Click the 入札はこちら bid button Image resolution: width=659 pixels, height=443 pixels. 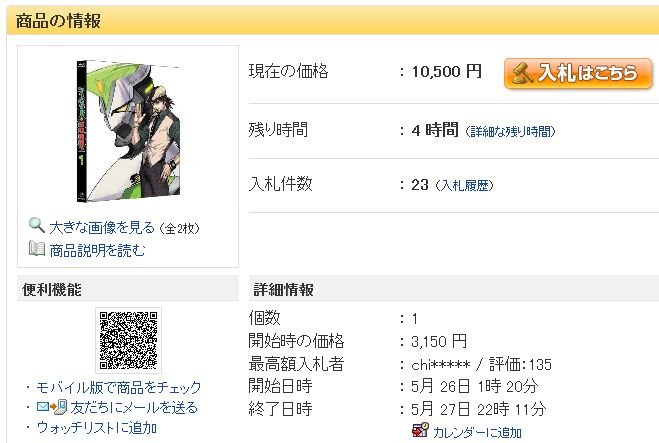point(578,73)
